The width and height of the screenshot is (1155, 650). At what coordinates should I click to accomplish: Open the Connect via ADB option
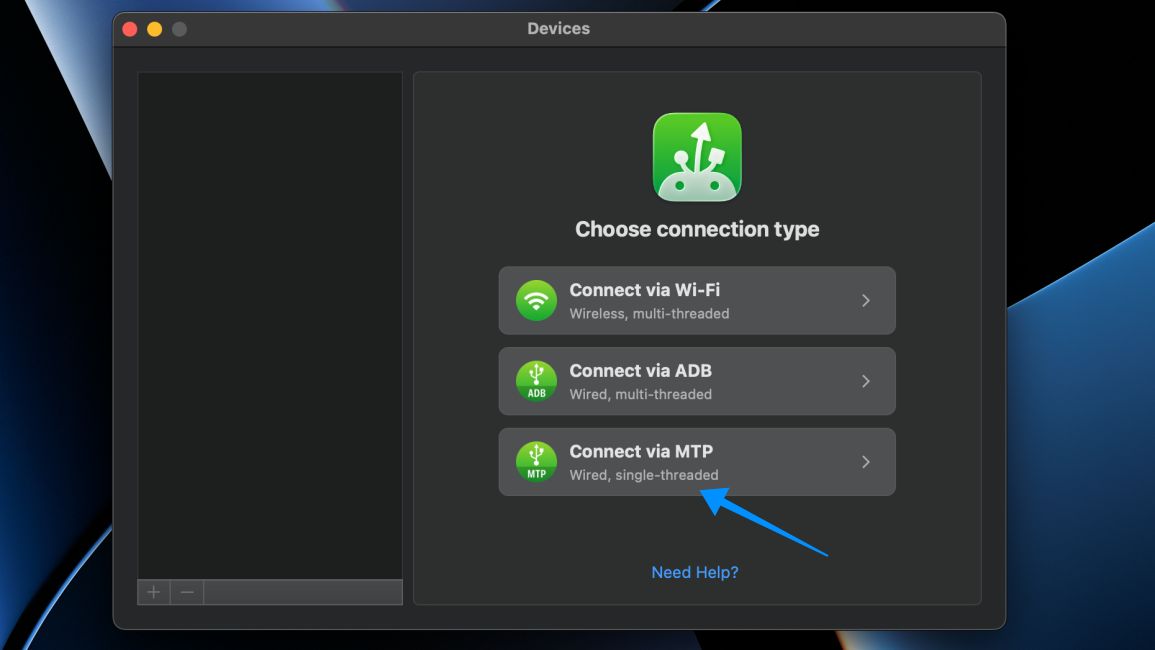point(697,381)
